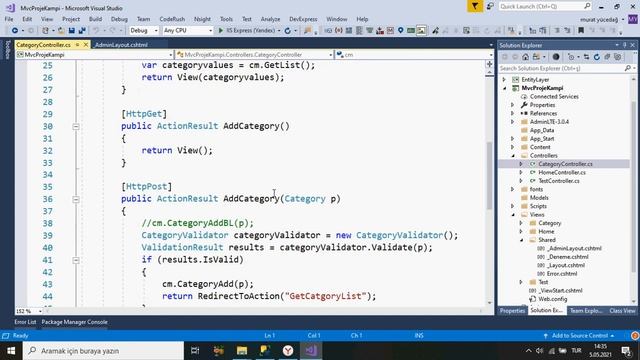Click the bookmark icon in the toolbar

[581, 31]
